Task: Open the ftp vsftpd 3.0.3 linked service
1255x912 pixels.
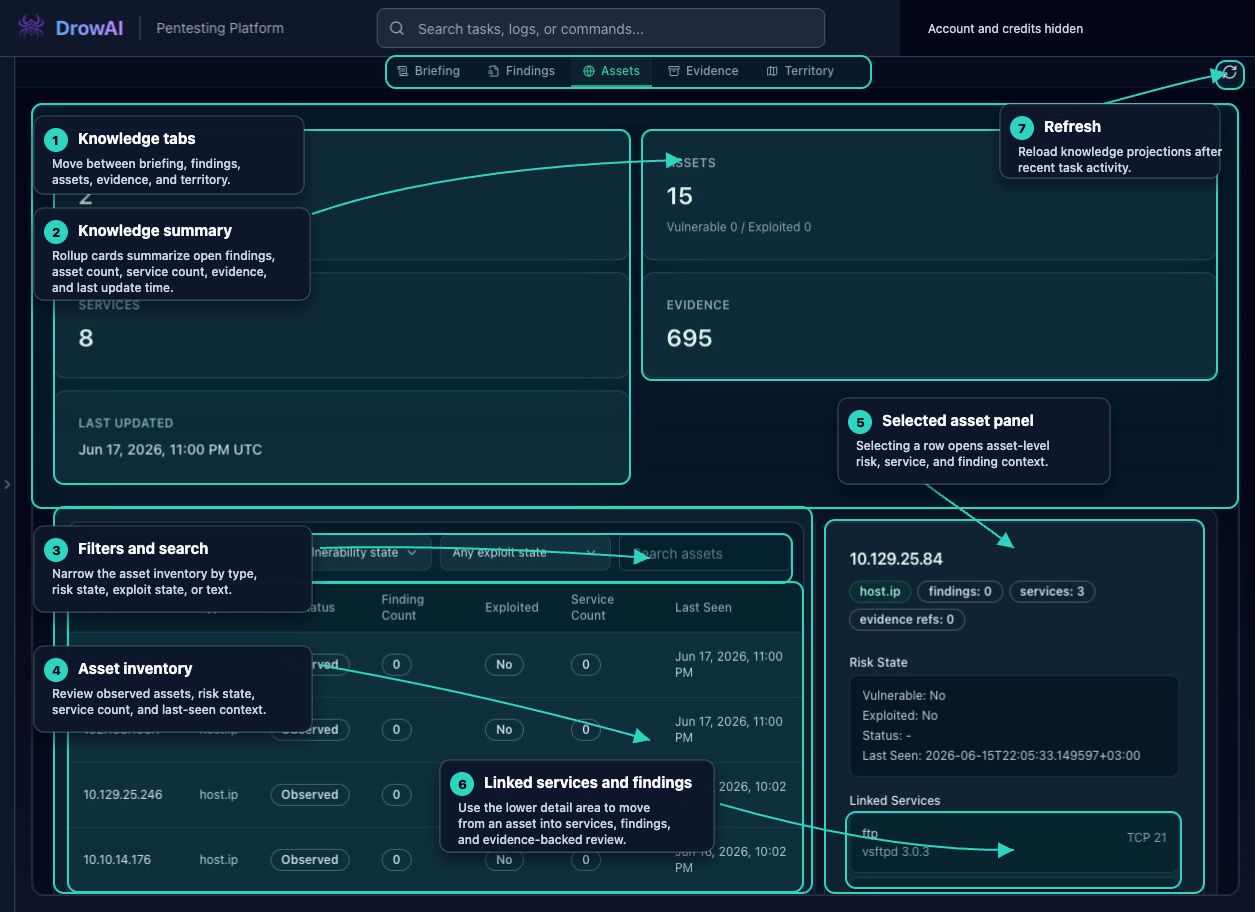Action: coord(1013,843)
